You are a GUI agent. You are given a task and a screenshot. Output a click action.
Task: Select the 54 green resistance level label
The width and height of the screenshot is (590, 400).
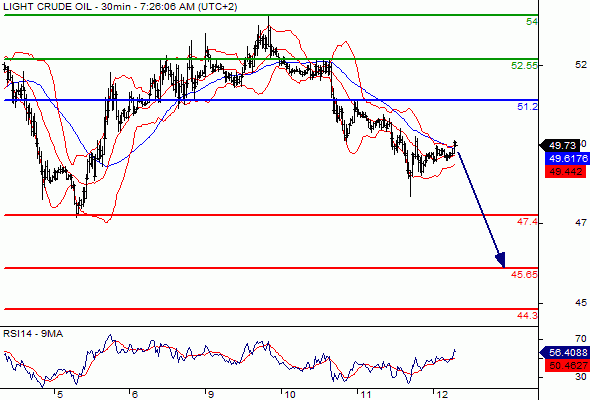point(532,22)
